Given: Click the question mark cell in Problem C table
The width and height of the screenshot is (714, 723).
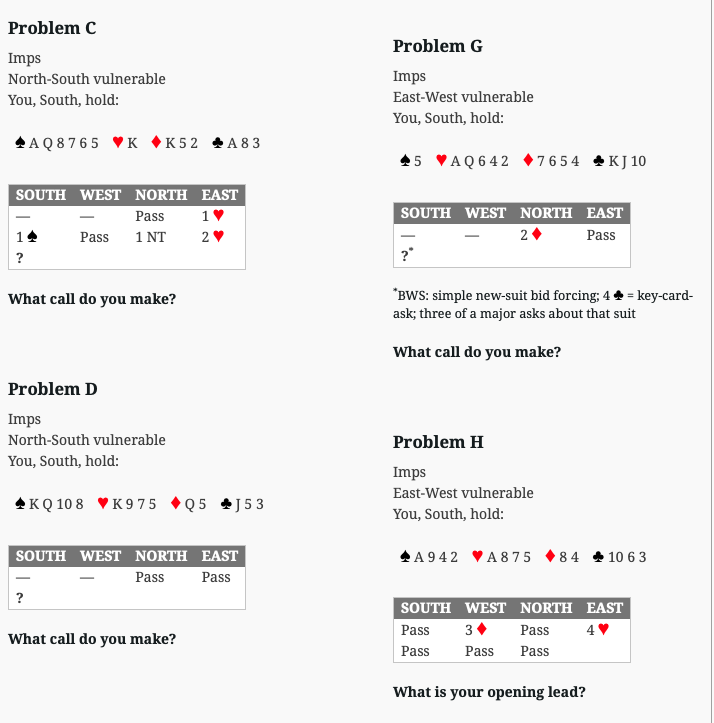Looking at the screenshot, I should click(x=19, y=258).
